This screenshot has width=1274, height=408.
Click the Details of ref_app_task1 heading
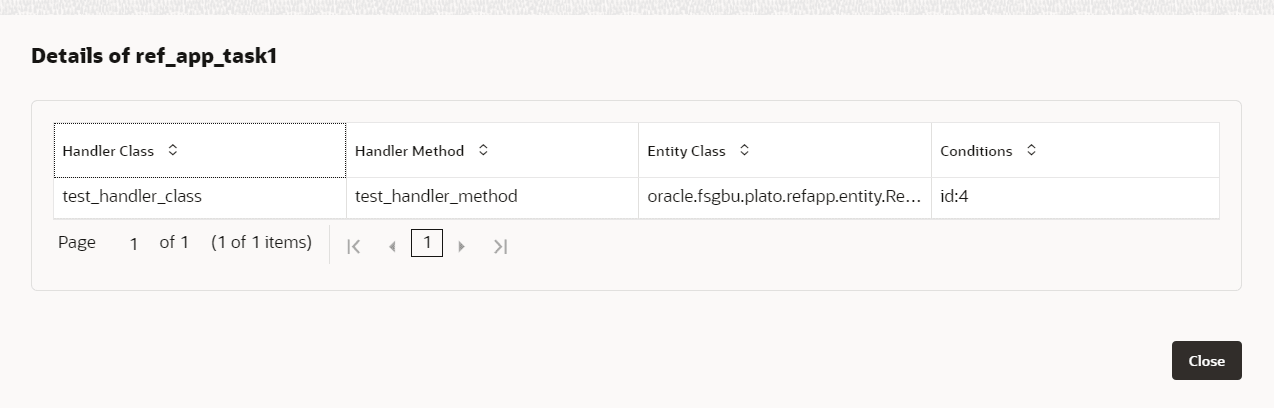(x=154, y=56)
